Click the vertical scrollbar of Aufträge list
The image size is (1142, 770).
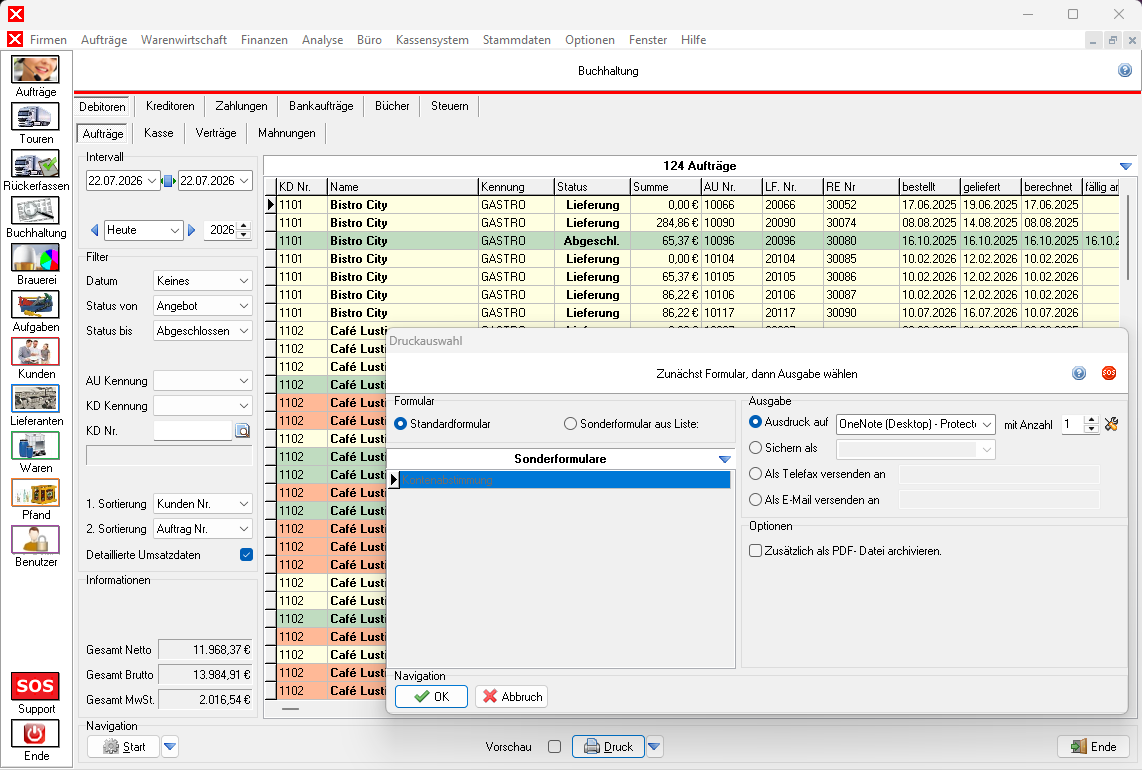(1127, 237)
